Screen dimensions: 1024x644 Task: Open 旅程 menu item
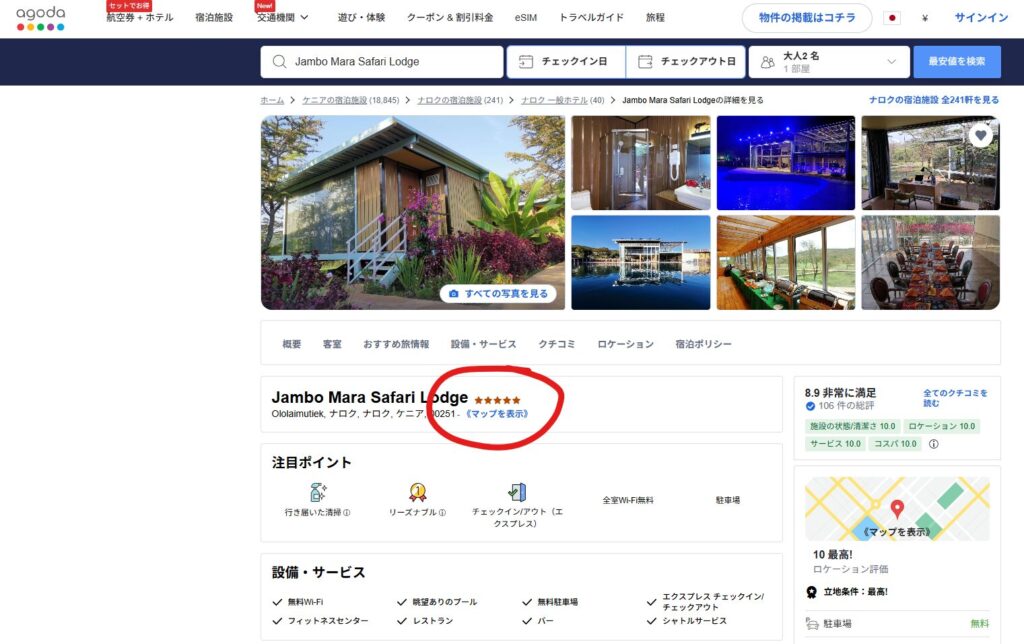point(655,18)
